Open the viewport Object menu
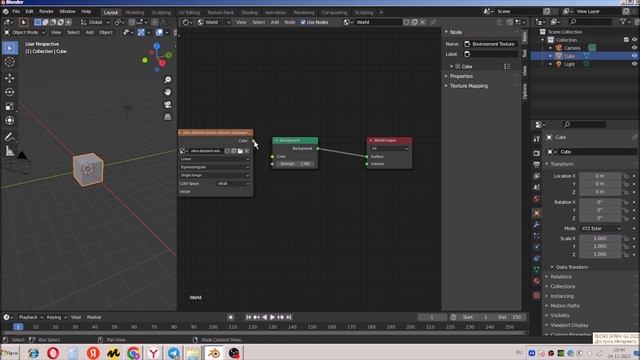The height and width of the screenshot is (360, 640). pyautogui.click(x=106, y=32)
